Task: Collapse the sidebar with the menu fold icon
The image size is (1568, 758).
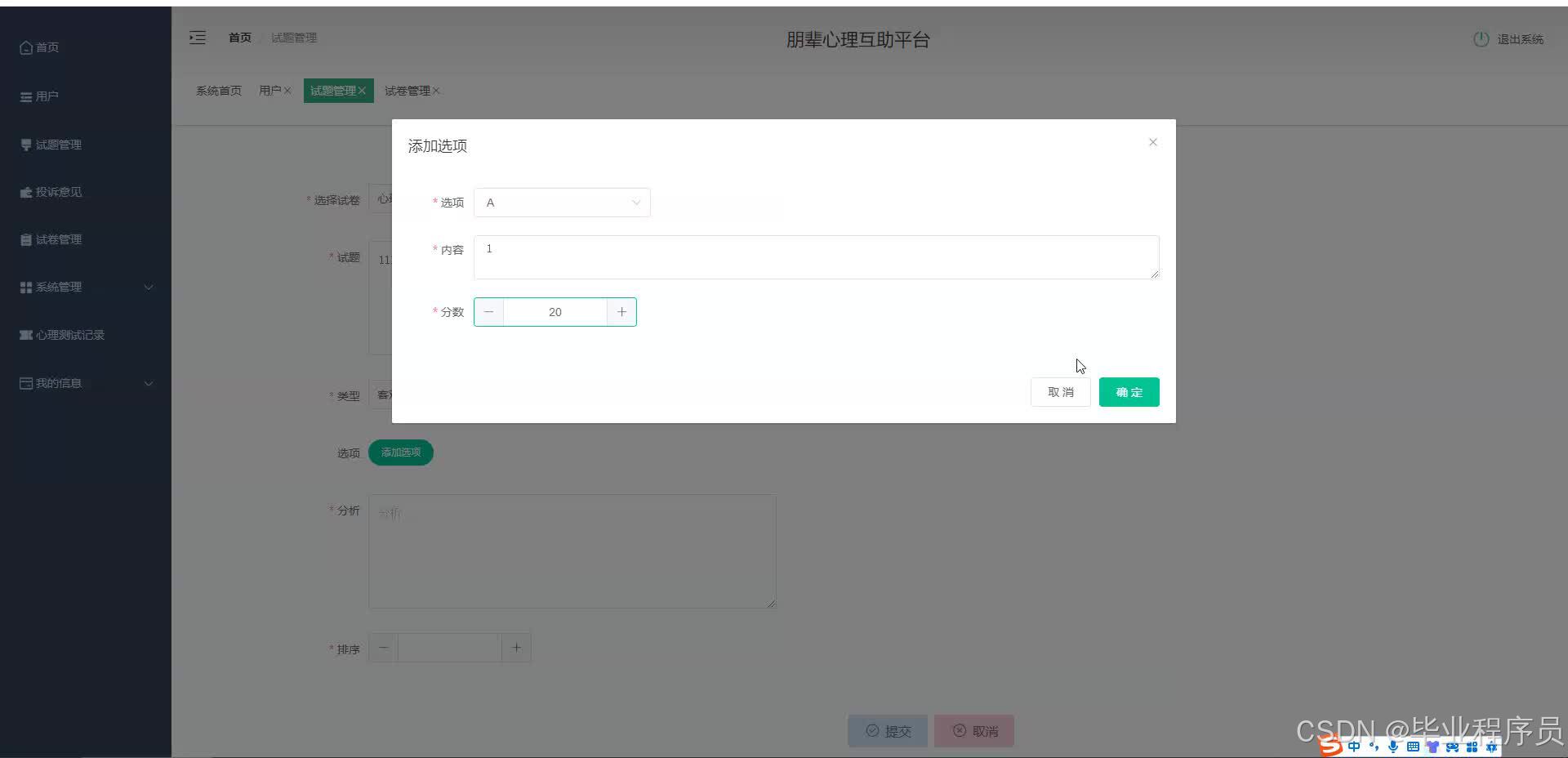Action: click(x=198, y=38)
